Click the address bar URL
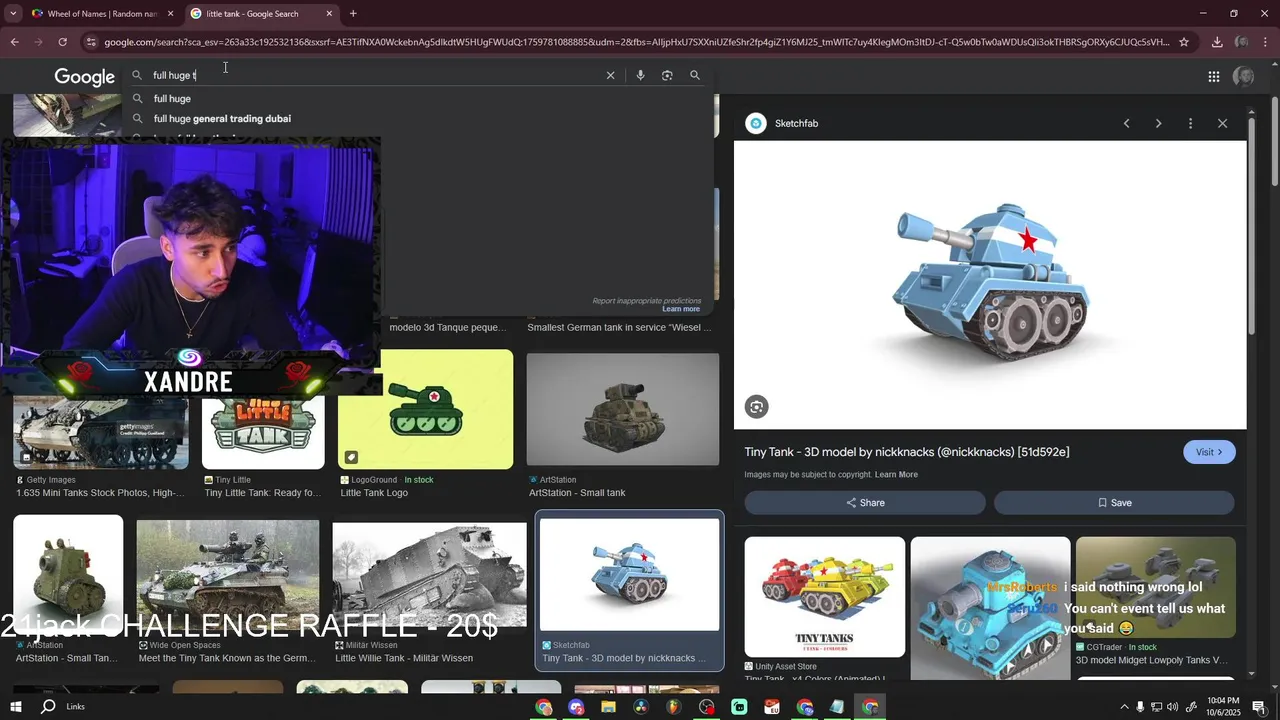Viewport: 1280px width, 720px height. pyautogui.click(x=636, y=42)
